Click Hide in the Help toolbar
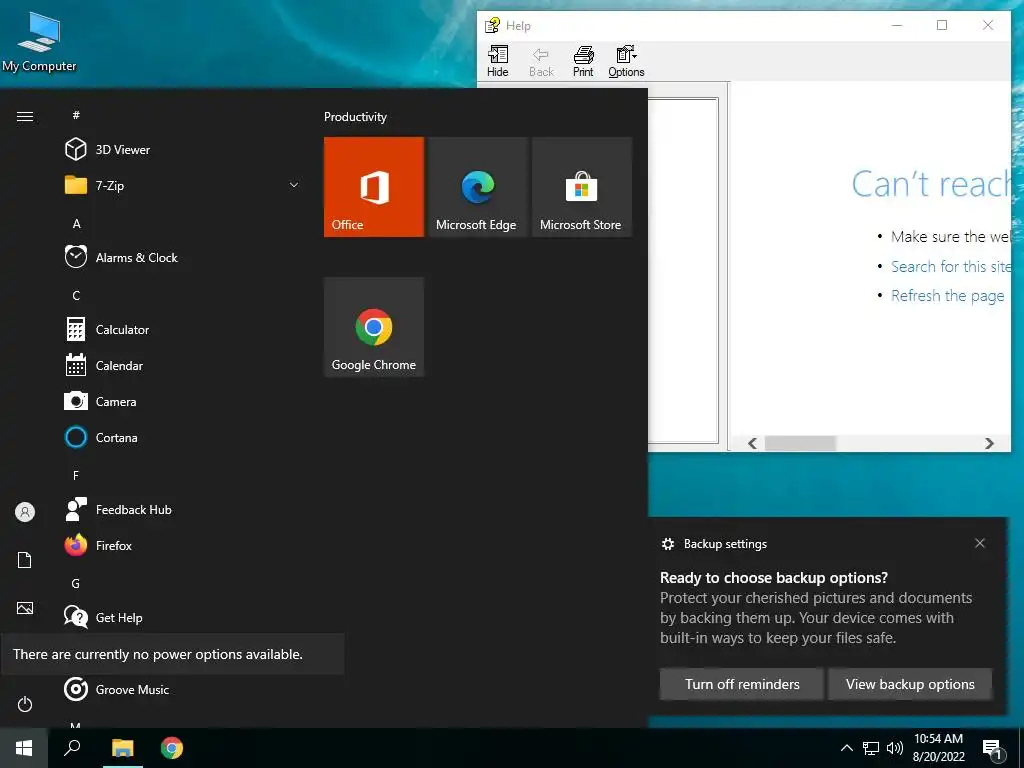The height and width of the screenshot is (768, 1024). [498, 61]
